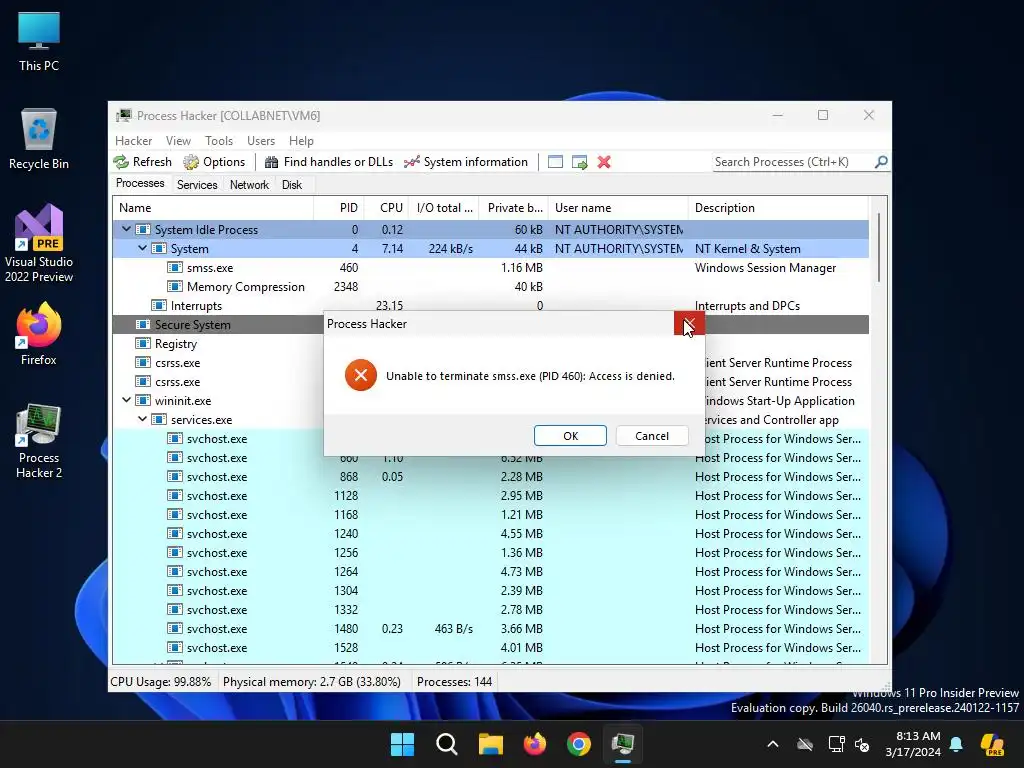Image resolution: width=1024 pixels, height=768 pixels.
Task: Open the View menu
Action: click(178, 141)
